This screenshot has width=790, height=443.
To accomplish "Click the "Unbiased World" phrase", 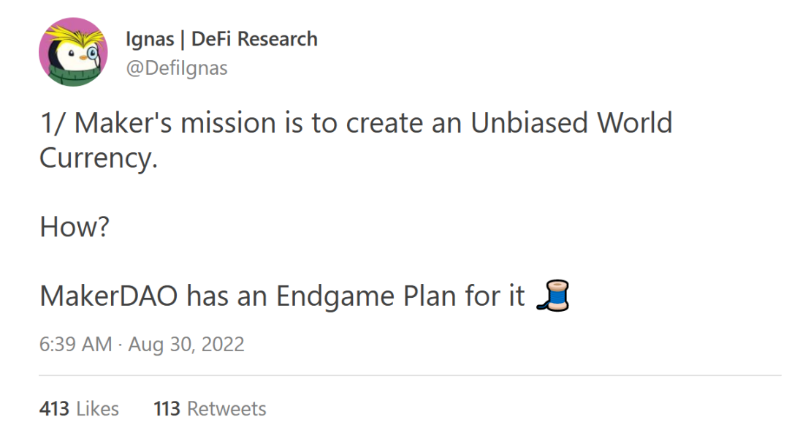I will [x=571, y=123].
